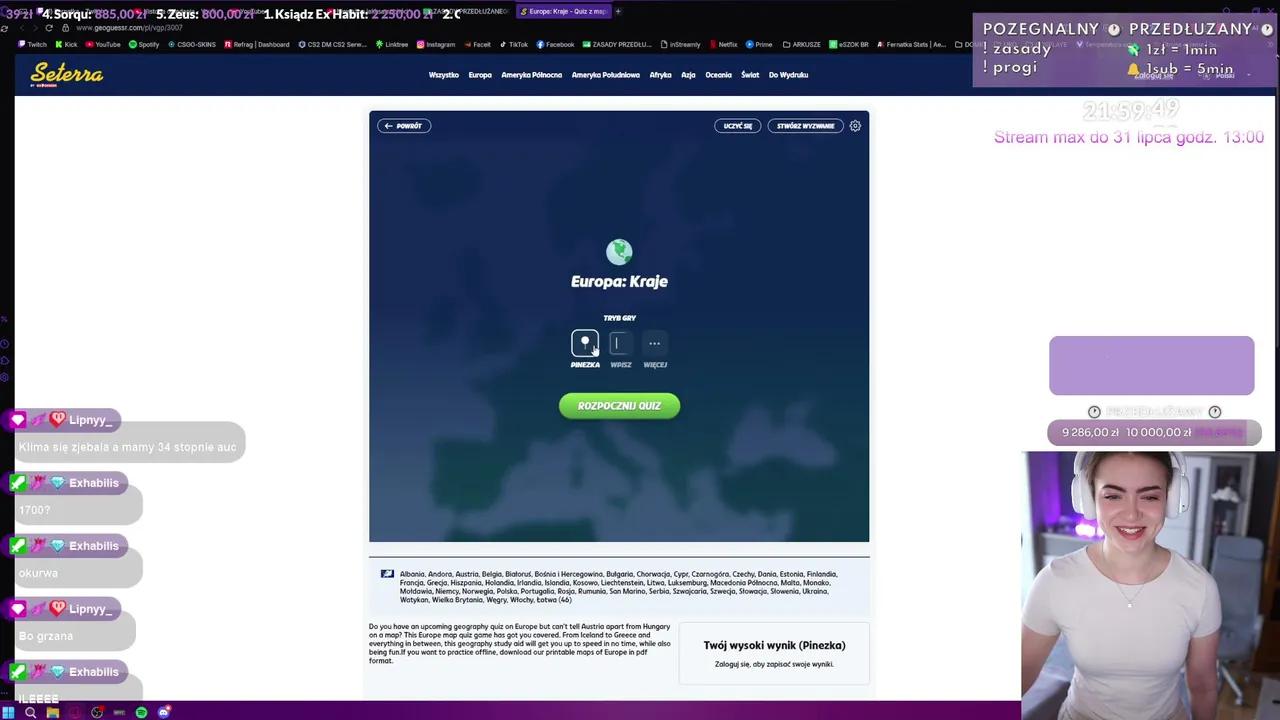Open the Facebook bookmark
This screenshot has width=1280, height=720.
[555, 45]
